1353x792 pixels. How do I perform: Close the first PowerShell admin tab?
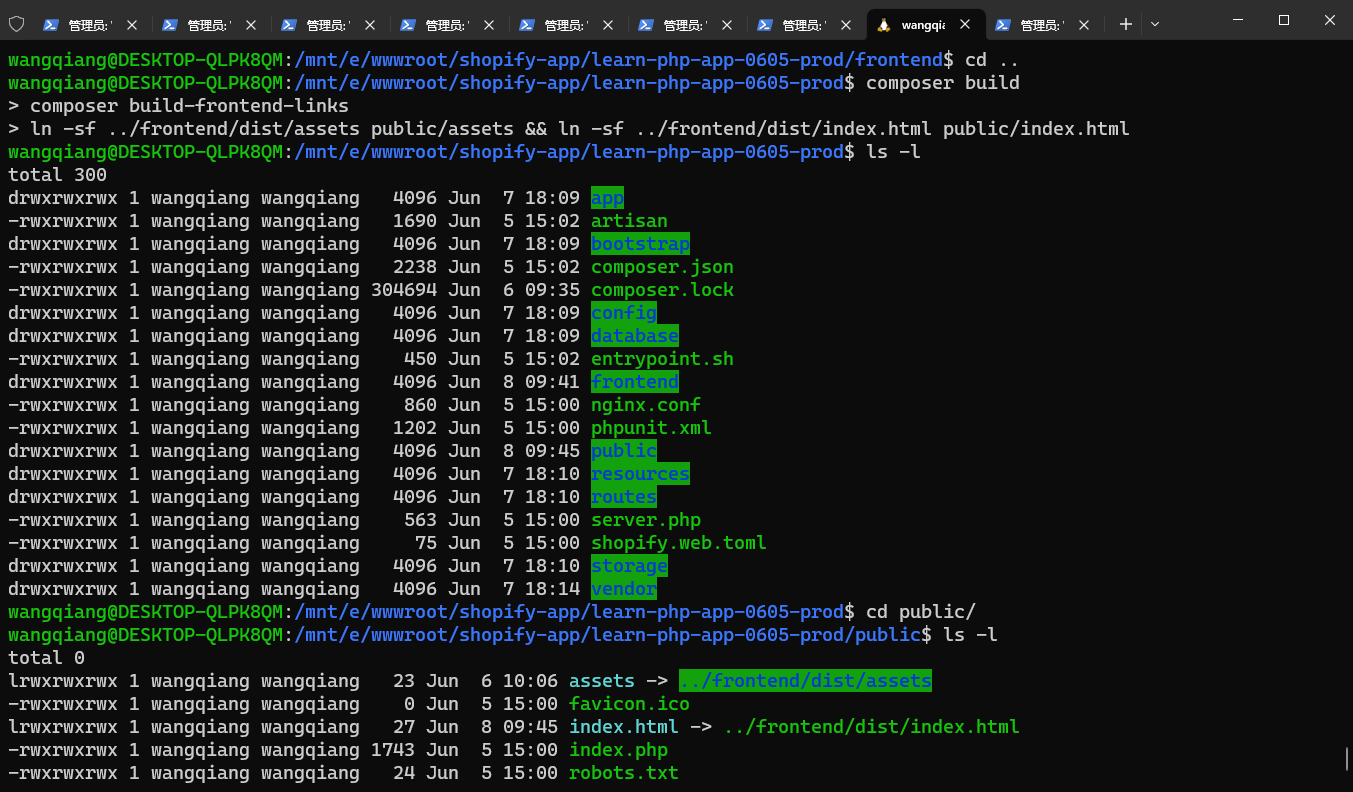[x=131, y=25]
